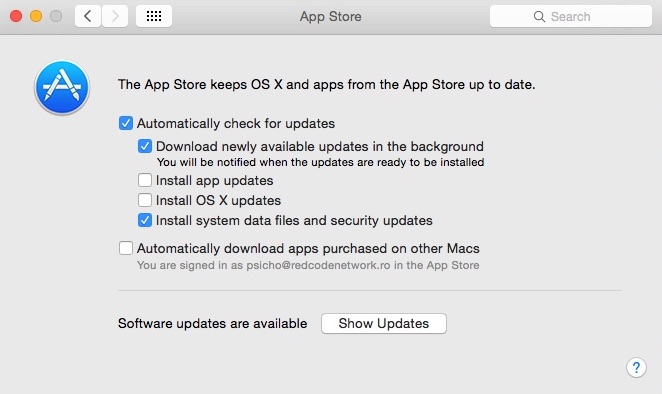Image resolution: width=662 pixels, height=394 pixels.
Task: Click the blue App Store logo icon
Action: pyautogui.click(x=62, y=87)
